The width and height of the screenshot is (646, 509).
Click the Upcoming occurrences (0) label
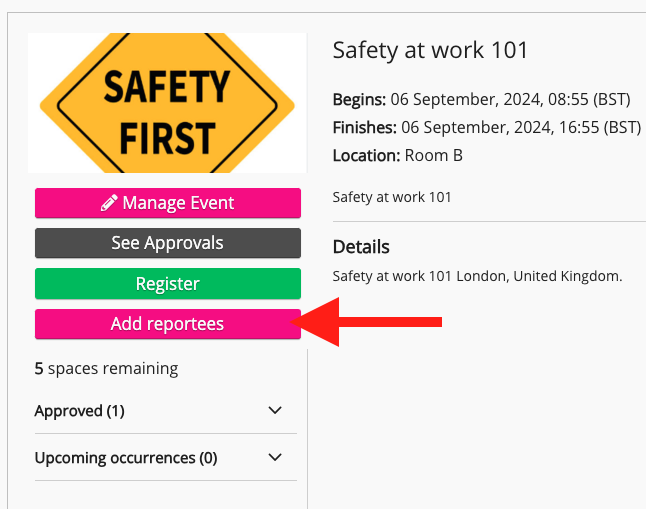tap(126, 458)
